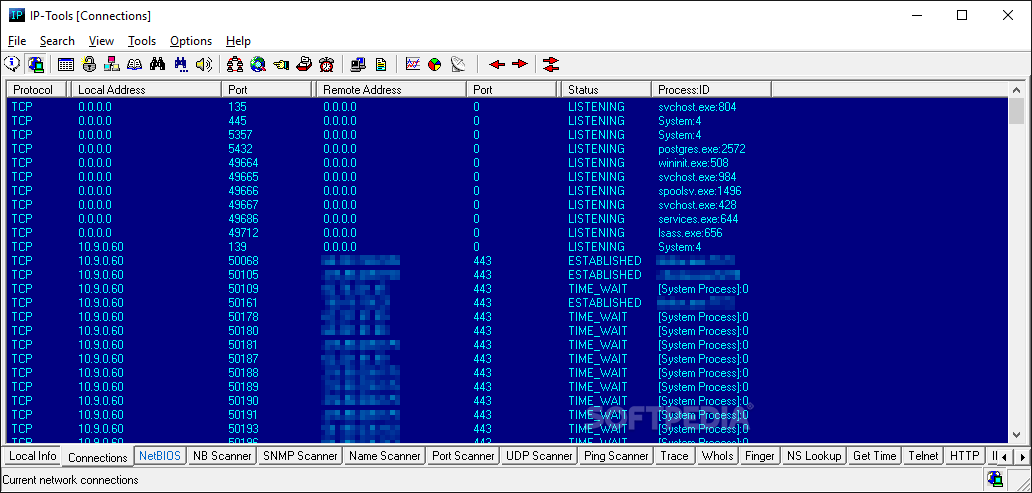Screen dimensions: 1032x493
Task: Select the lsass.exe:656 row
Action: click(507, 233)
